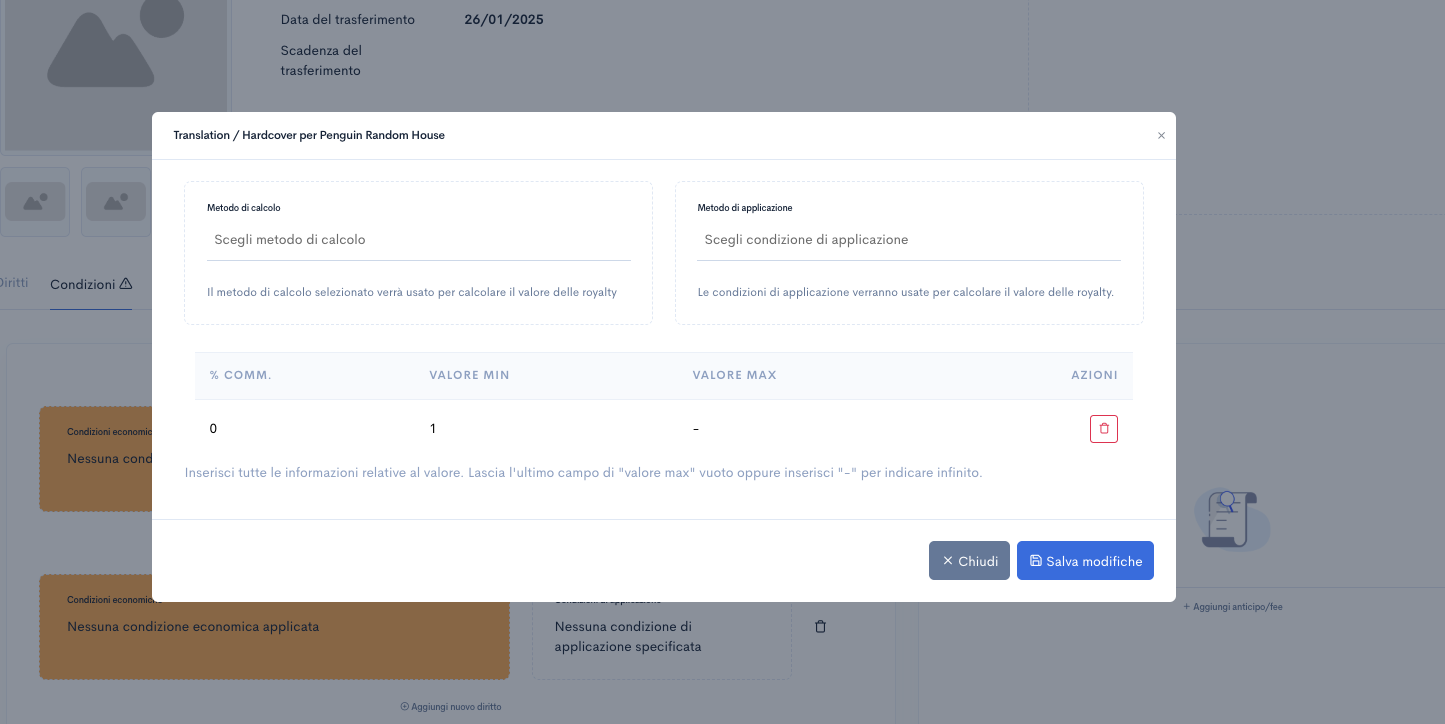Click the document illustration icon in background
This screenshot has height=724, width=1445.
click(1232, 519)
